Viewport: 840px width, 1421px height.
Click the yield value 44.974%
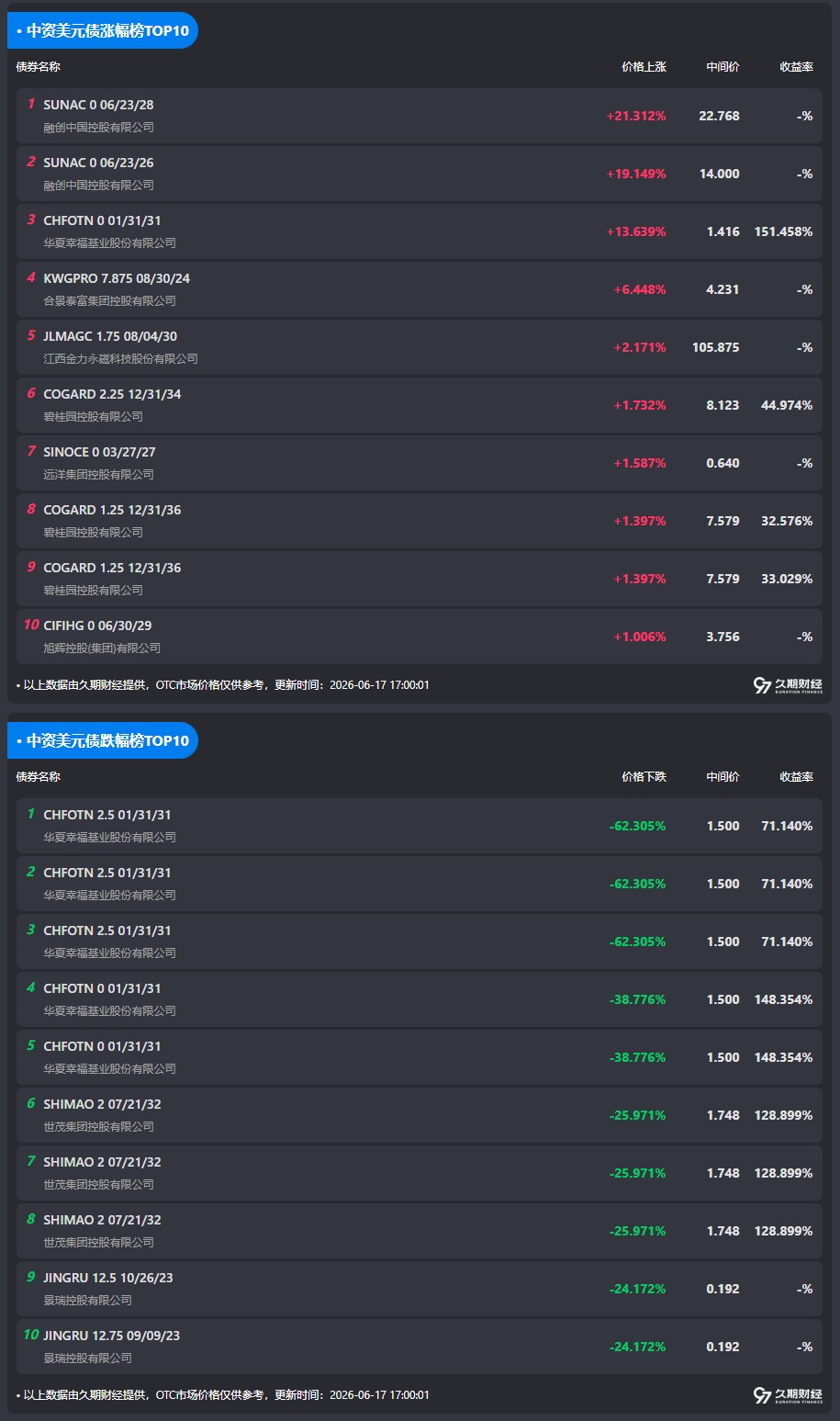787,405
